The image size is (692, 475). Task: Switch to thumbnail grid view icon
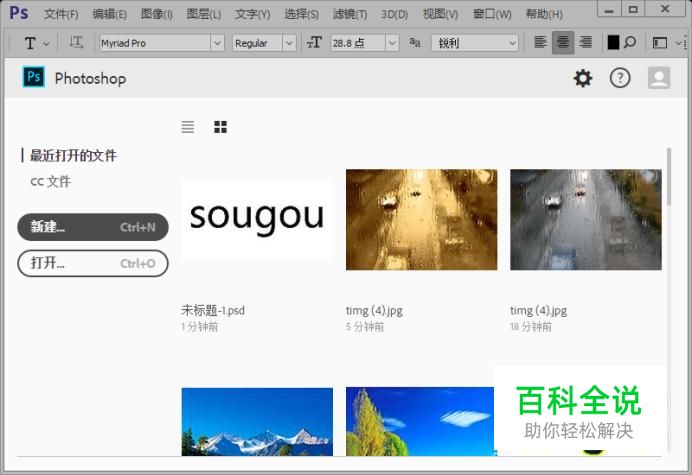point(220,127)
